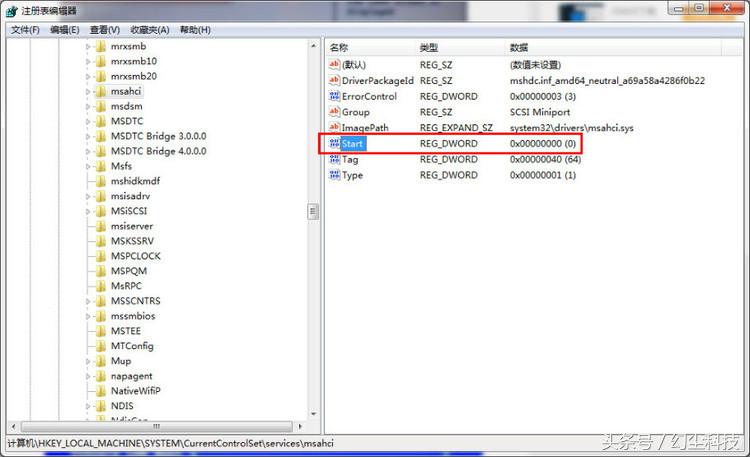Sort values by 类型 column header

pyautogui.click(x=461, y=47)
